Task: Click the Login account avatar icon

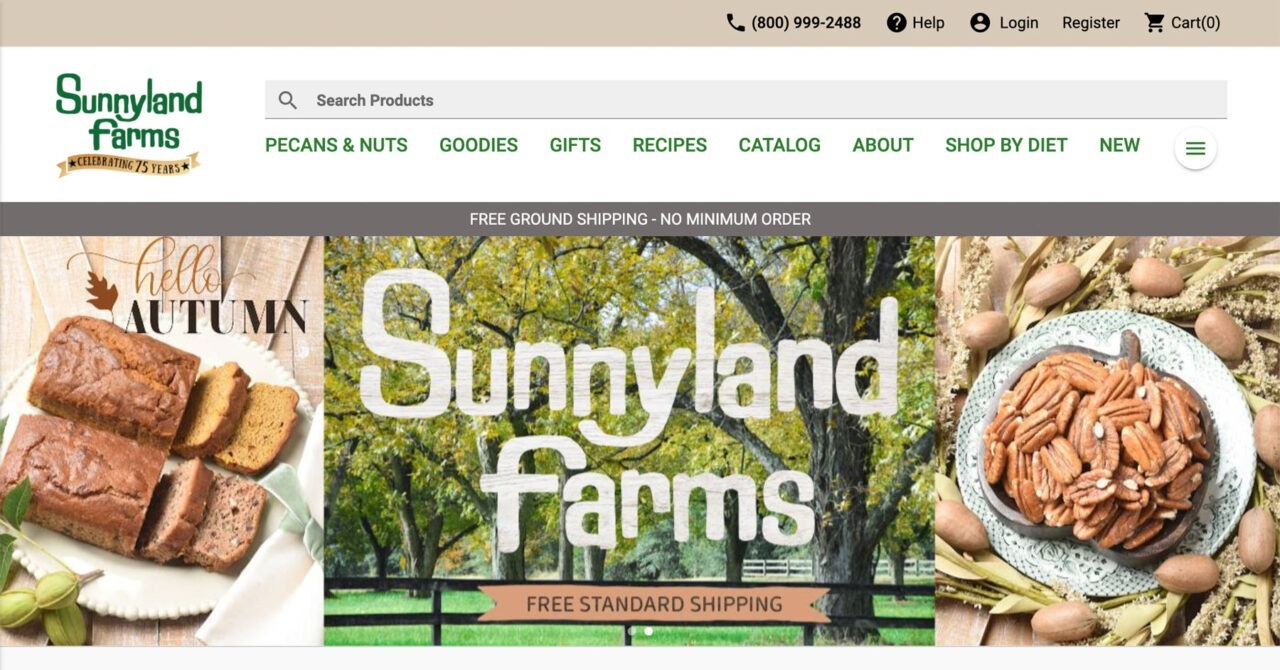Action: [x=980, y=23]
